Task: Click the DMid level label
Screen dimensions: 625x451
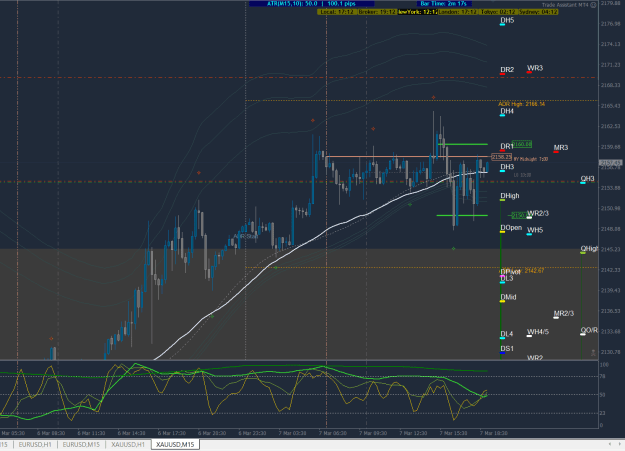Action: click(508, 297)
